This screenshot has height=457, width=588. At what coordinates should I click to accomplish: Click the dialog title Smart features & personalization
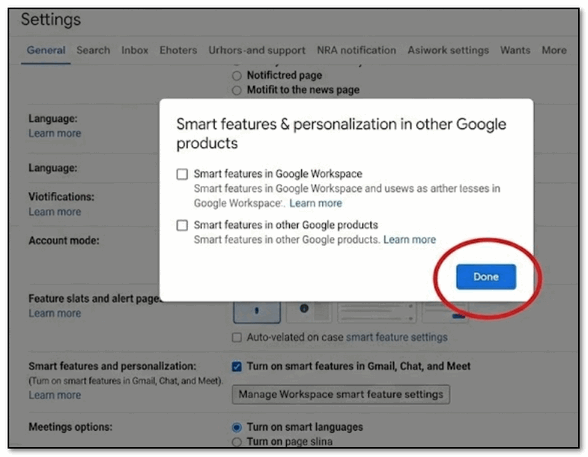[341, 133]
